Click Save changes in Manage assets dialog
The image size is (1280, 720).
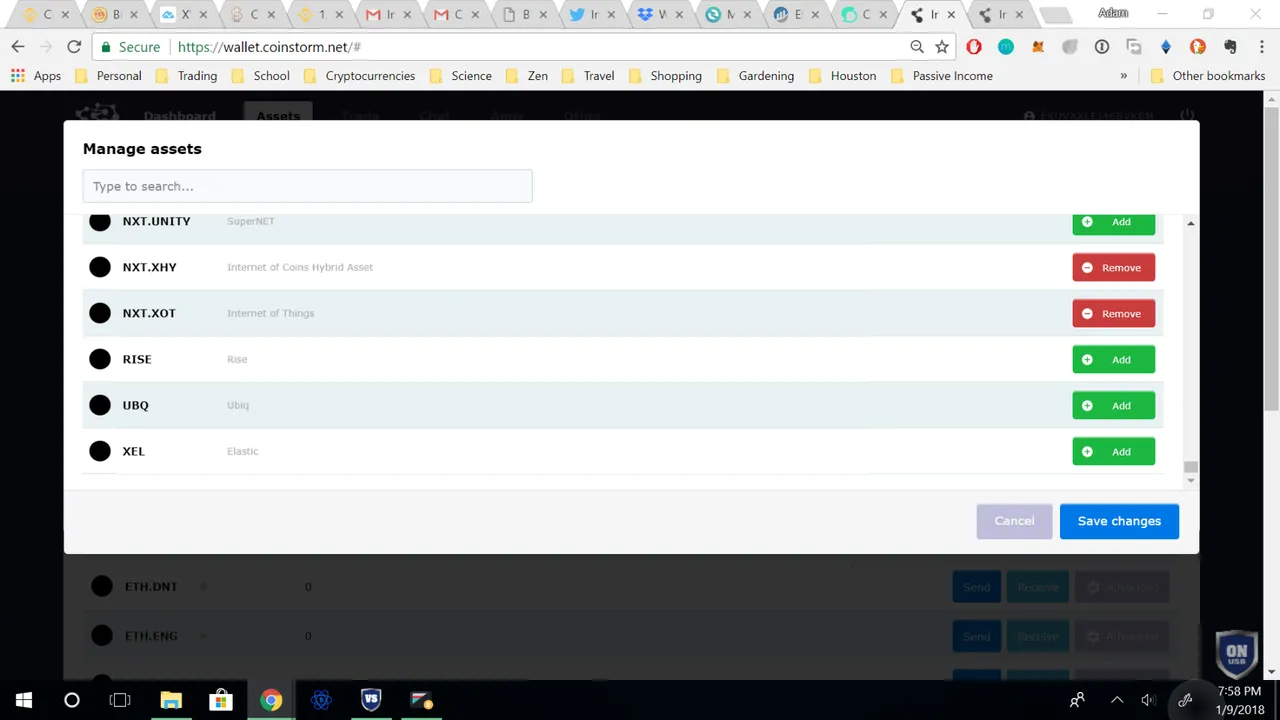click(1119, 521)
